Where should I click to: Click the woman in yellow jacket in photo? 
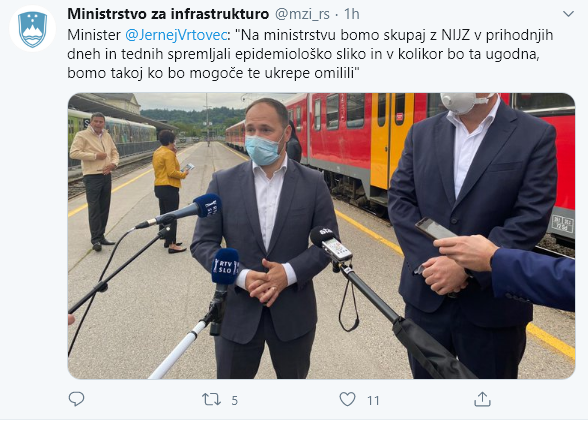(169, 191)
